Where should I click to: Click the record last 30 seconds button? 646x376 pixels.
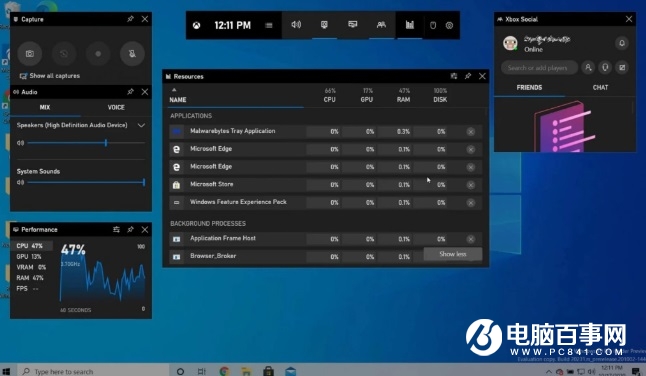(64, 54)
